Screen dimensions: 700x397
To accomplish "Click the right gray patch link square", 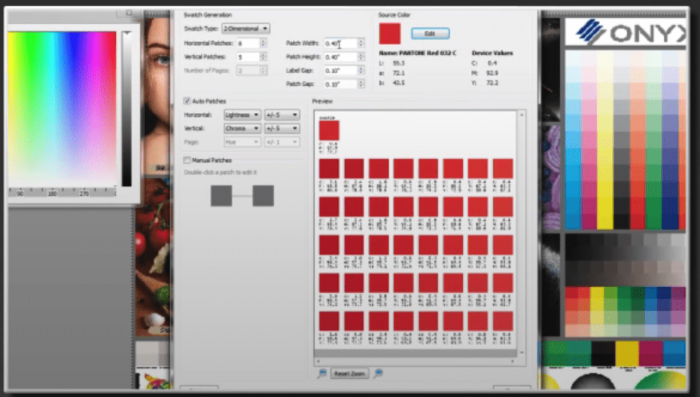I will 263,196.
